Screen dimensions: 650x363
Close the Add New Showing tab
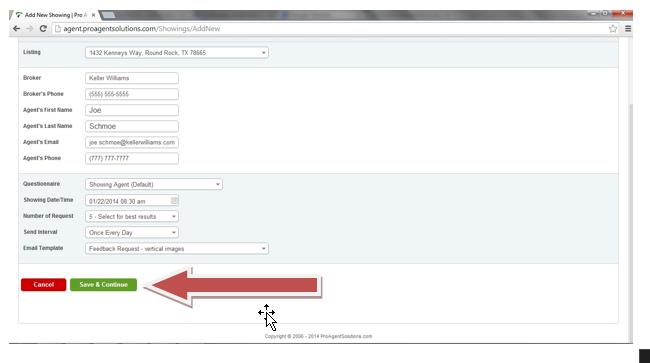point(93,15)
